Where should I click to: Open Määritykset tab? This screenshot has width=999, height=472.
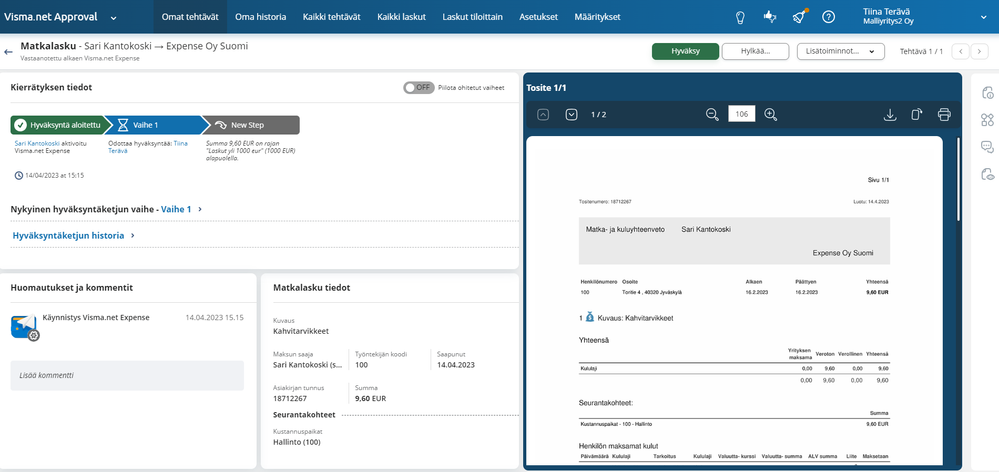click(597, 17)
